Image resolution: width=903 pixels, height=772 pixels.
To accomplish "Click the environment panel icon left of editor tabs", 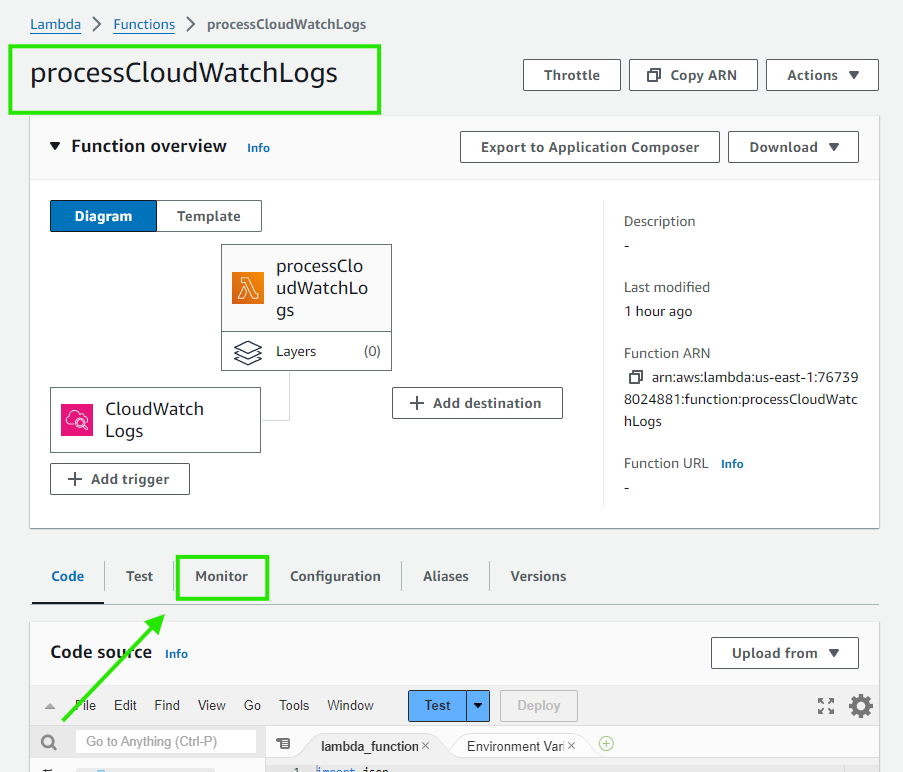I will point(284,744).
